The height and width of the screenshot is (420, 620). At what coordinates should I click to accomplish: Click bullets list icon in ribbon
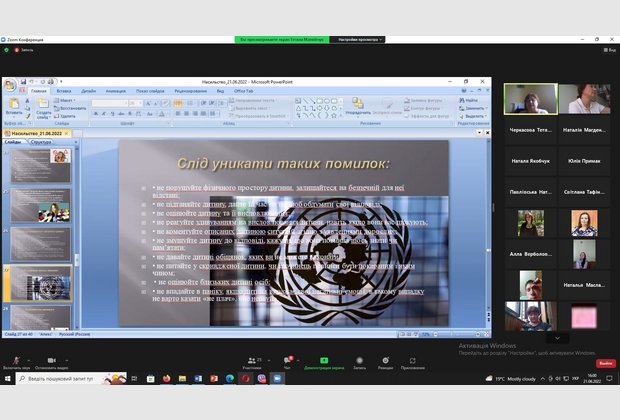(x=178, y=103)
